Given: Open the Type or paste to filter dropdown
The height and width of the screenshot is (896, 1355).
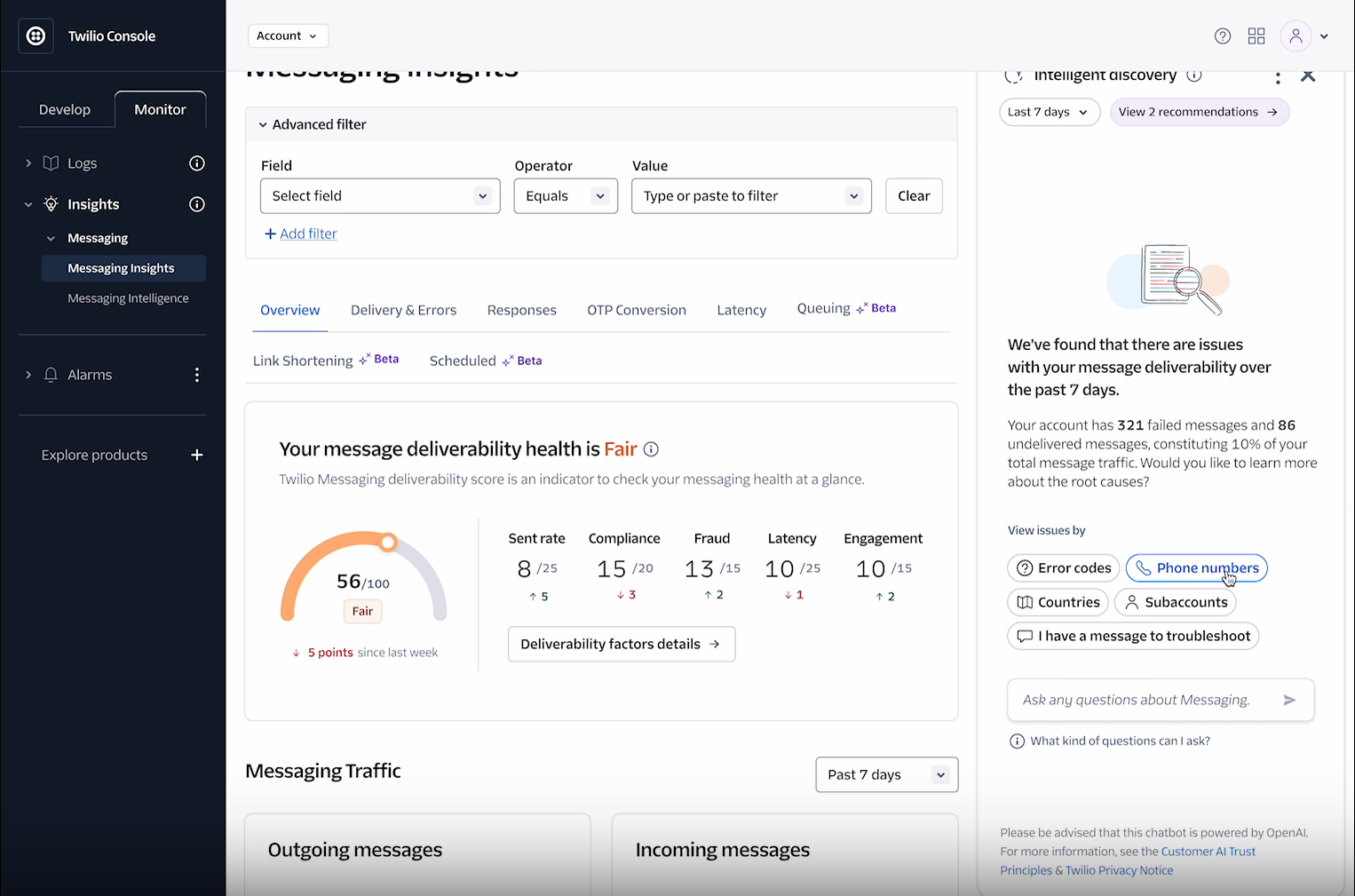Looking at the screenshot, I should pyautogui.click(x=751, y=196).
